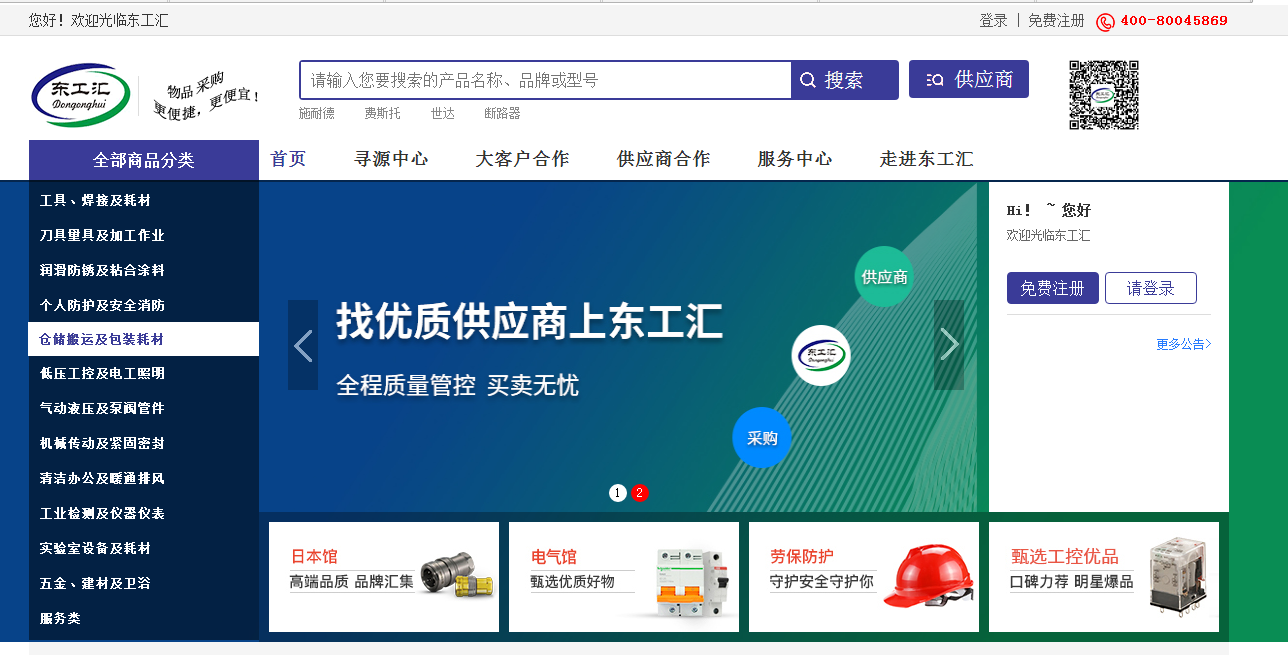Open the 寻源中心 navigation tab
Image resolution: width=1288 pixels, height=655 pixels.
click(x=391, y=159)
